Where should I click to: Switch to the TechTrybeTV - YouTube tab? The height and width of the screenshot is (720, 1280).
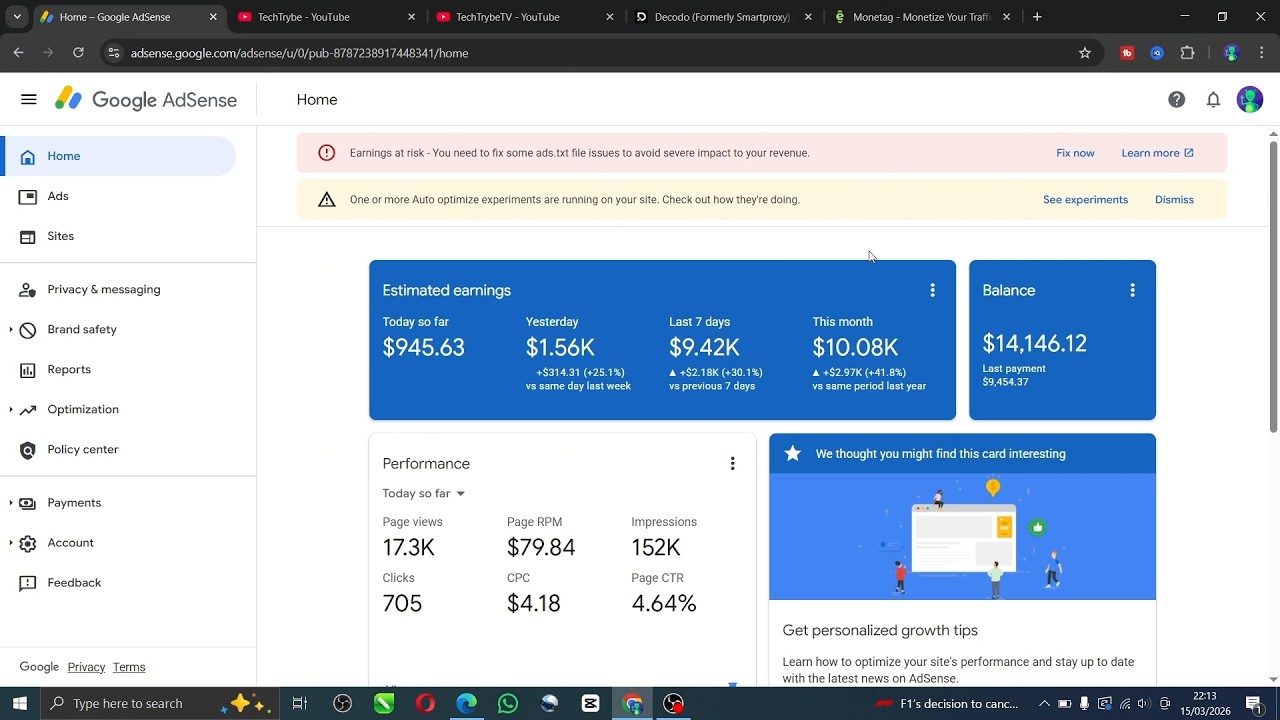(x=524, y=17)
